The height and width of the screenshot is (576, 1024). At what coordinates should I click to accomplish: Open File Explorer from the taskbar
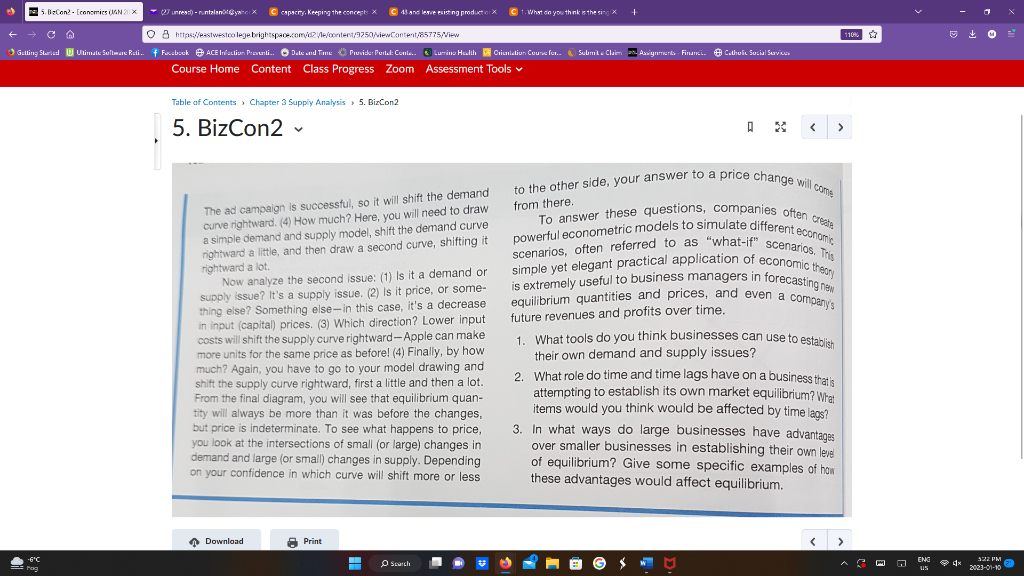tap(552, 563)
